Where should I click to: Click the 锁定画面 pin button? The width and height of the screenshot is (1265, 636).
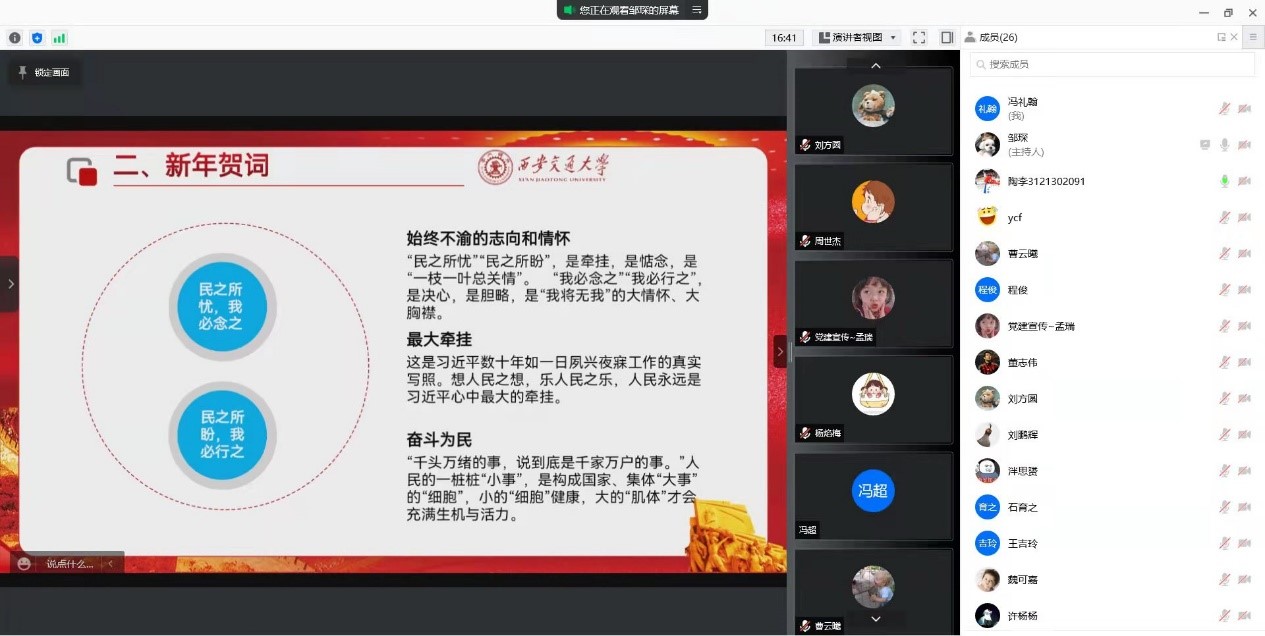pos(44,72)
